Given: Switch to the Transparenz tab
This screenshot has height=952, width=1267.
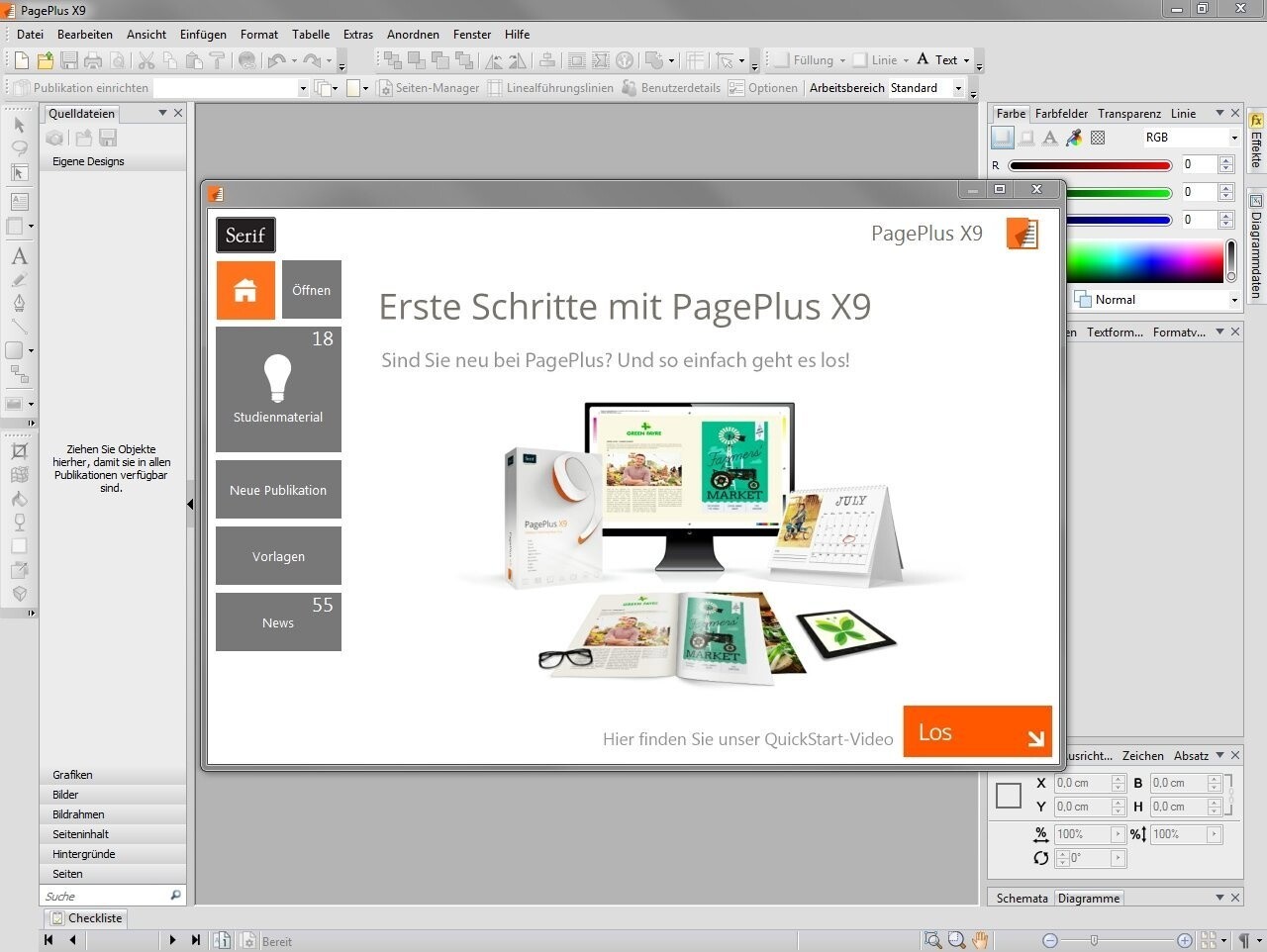Looking at the screenshot, I should coord(1129,114).
